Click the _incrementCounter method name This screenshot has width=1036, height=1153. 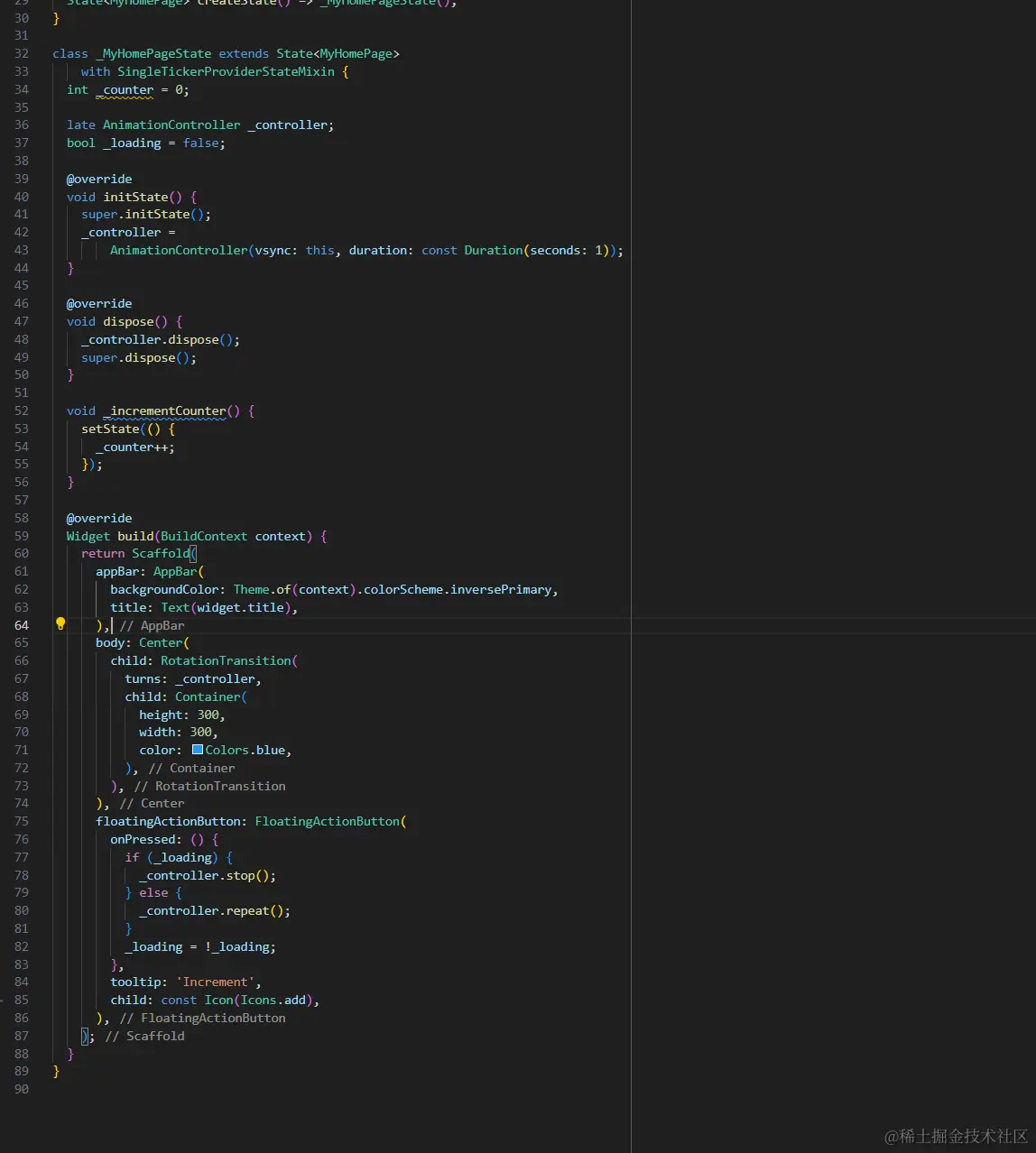tap(164, 410)
